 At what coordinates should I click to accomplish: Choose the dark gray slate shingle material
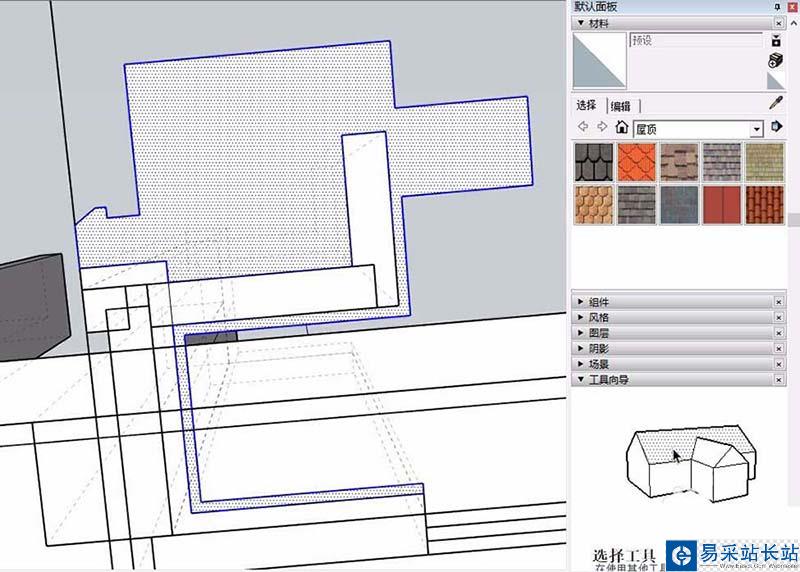(636, 205)
